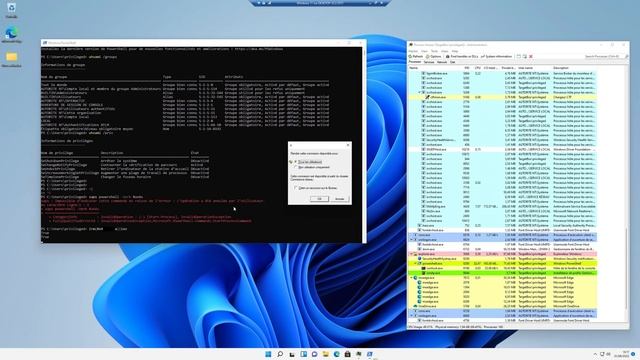The width and height of the screenshot is (640, 360).
Task: Close the small connection dialog
Action: 348,145
